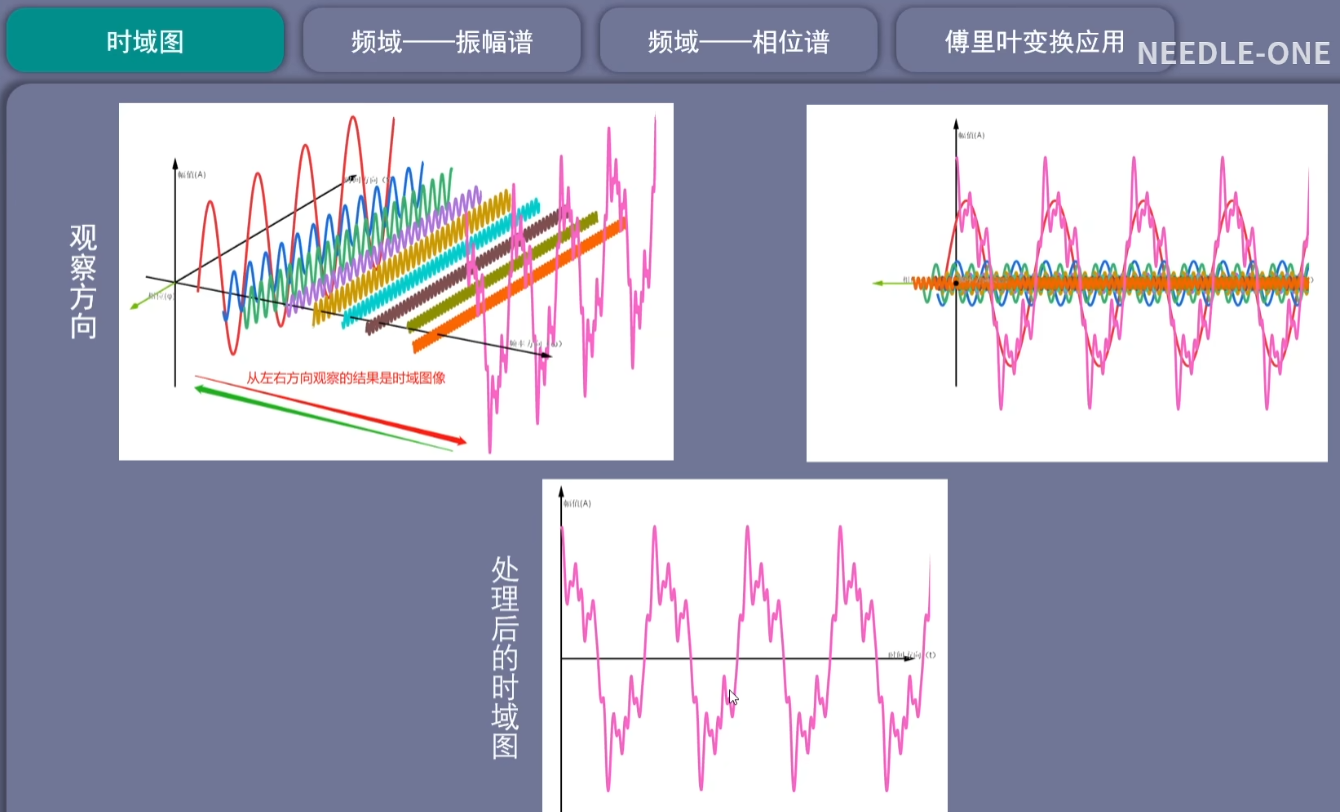This screenshot has width=1340, height=812.
Task: Click the black origin dot in right plot
Action: coord(956,283)
